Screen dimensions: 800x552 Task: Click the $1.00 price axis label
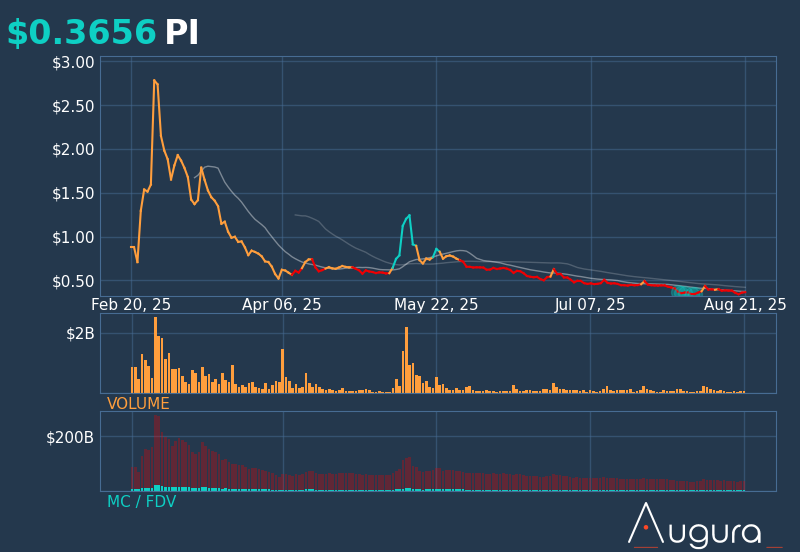click(73, 238)
